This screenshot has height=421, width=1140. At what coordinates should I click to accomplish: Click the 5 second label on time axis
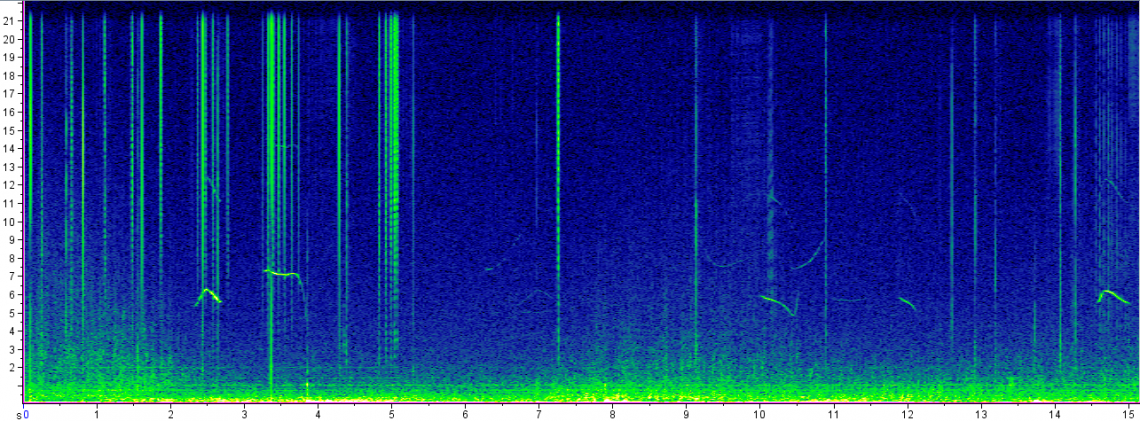point(391,414)
